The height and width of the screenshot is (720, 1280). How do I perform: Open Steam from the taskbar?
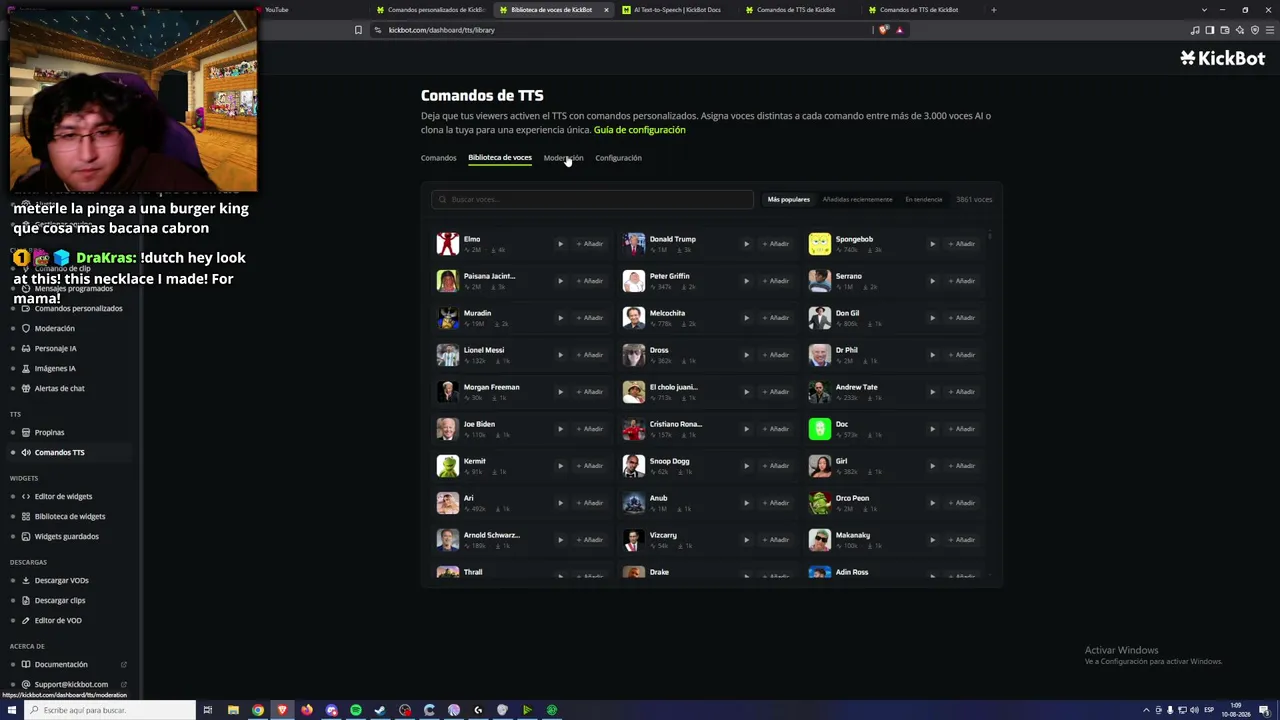tap(380, 710)
